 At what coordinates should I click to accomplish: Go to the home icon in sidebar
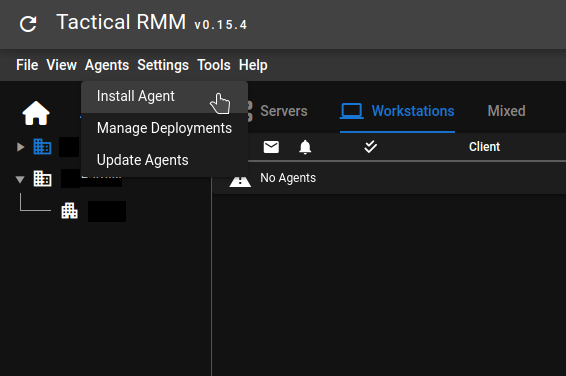click(36, 113)
